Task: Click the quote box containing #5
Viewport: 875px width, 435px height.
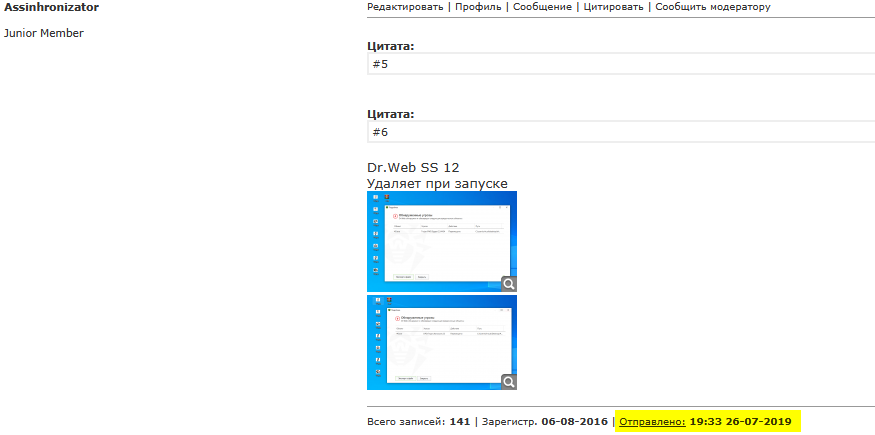Action: tap(620, 64)
